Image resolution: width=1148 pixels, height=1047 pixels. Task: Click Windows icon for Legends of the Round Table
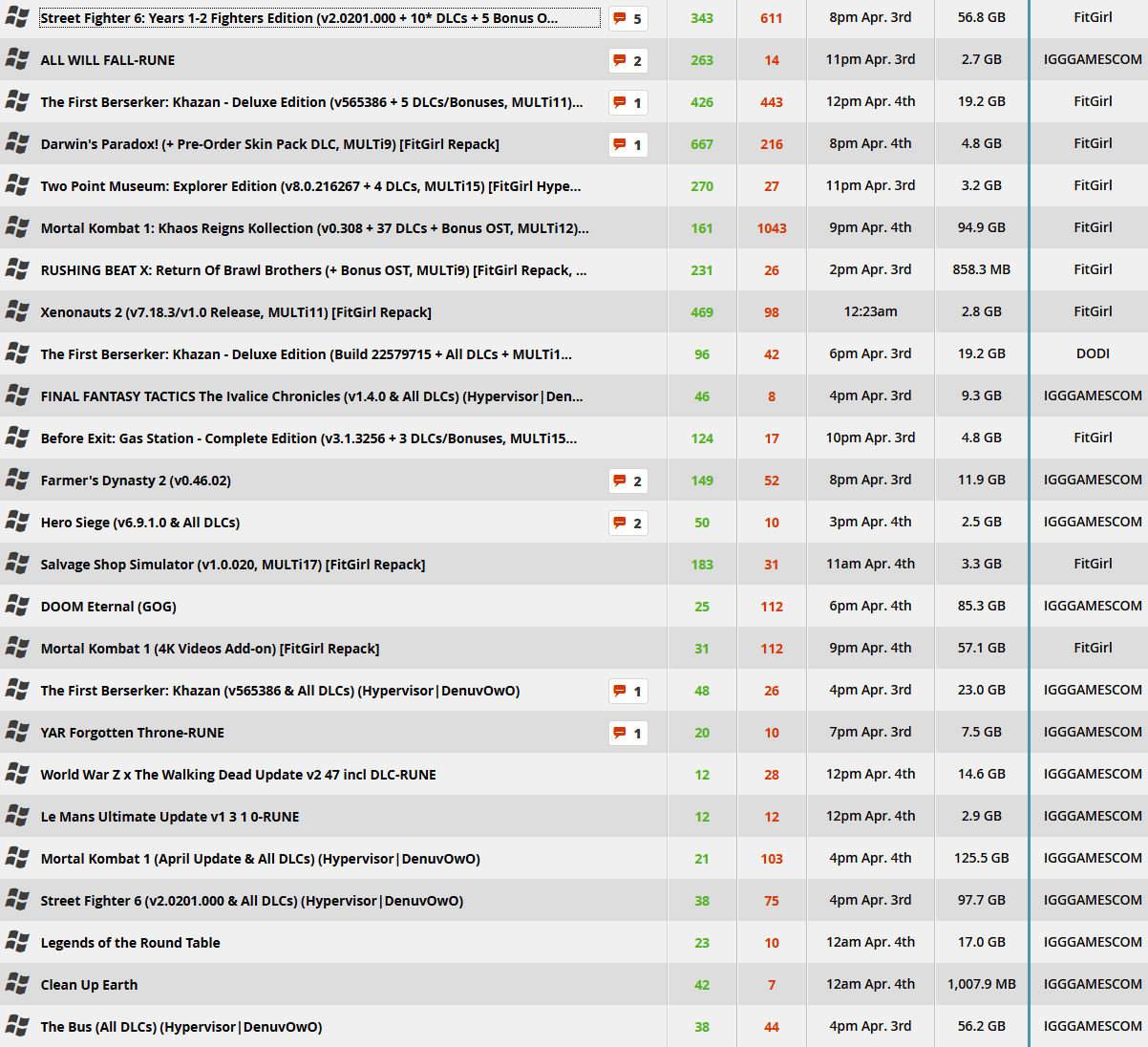point(17,942)
